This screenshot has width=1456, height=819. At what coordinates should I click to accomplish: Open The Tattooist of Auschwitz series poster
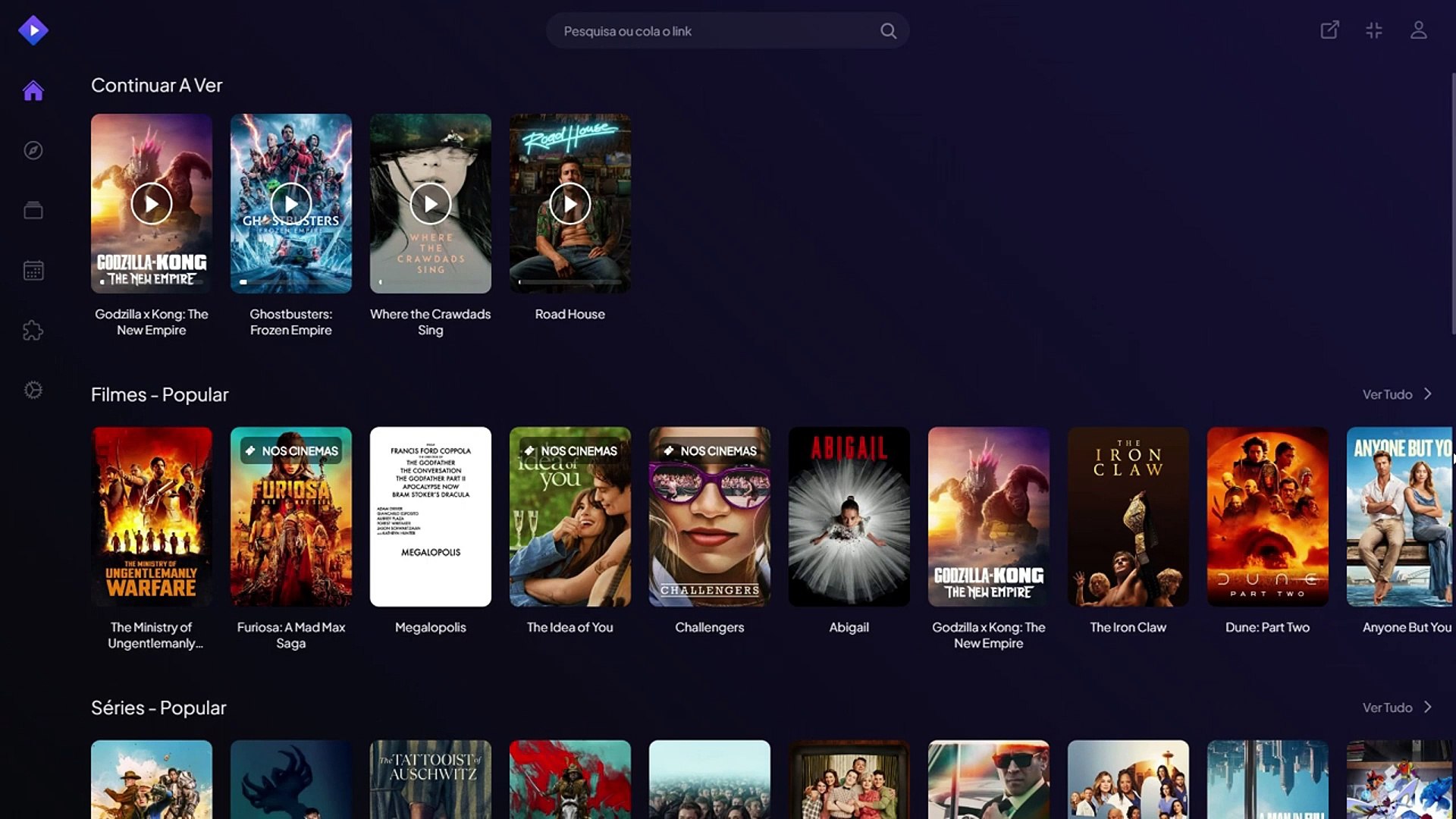coord(431,780)
